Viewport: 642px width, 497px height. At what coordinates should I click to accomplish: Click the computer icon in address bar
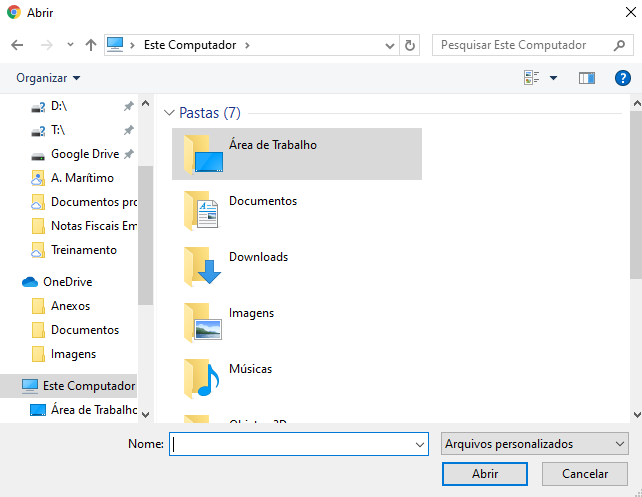coord(115,45)
